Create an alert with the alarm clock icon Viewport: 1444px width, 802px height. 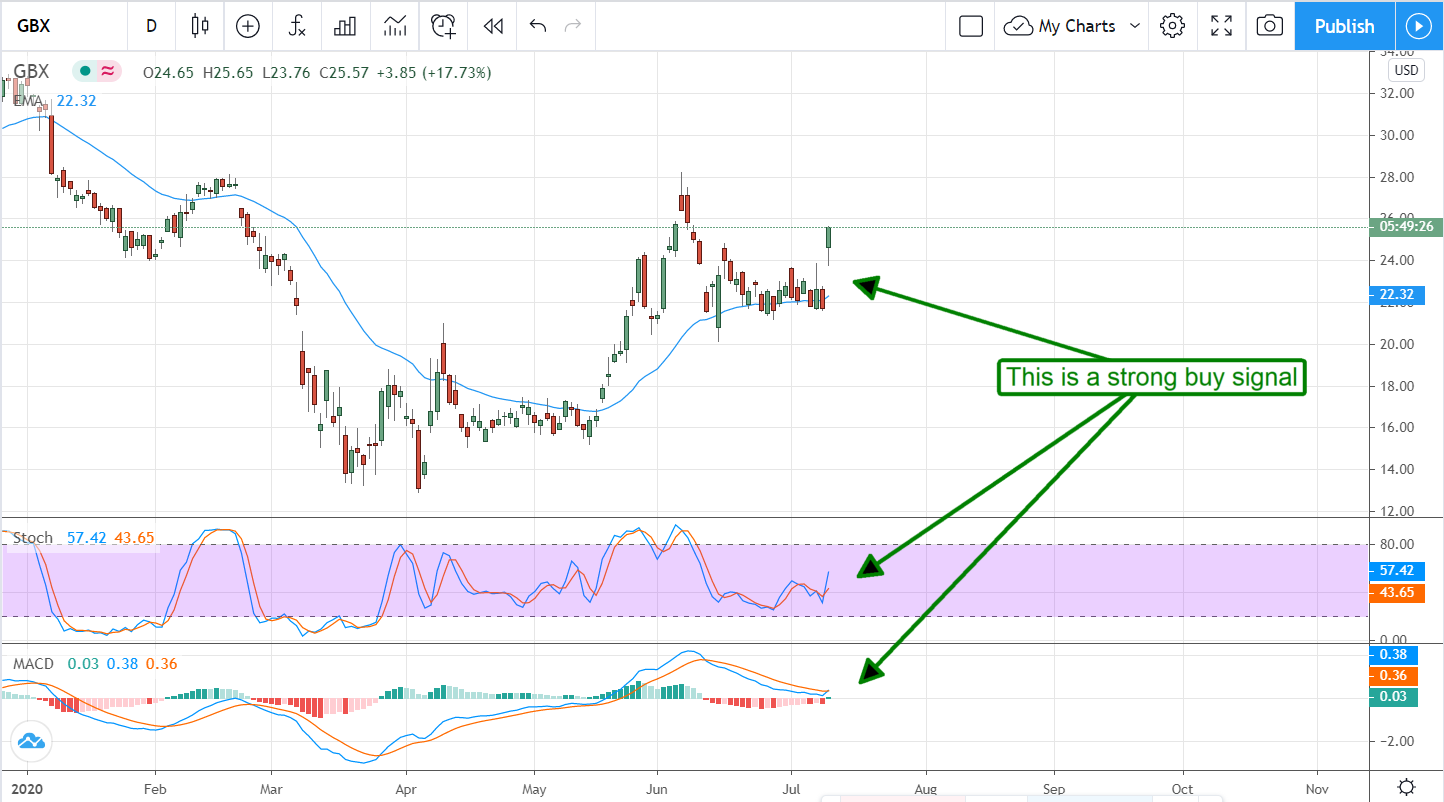coord(443,26)
